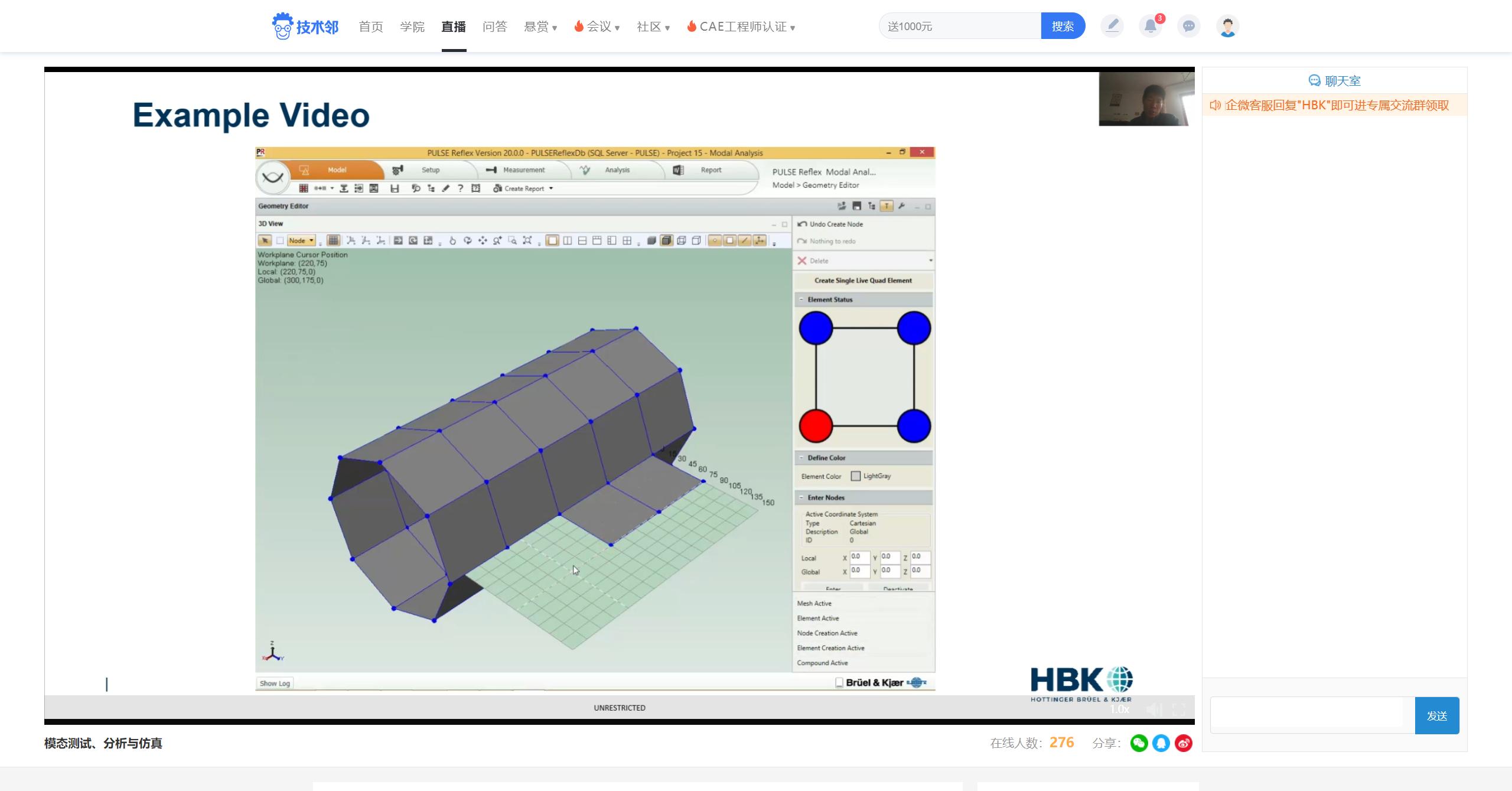This screenshot has width=1512, height=791.
Task: Mute video with the speaker volume icon
Action: coord(1155,709)
